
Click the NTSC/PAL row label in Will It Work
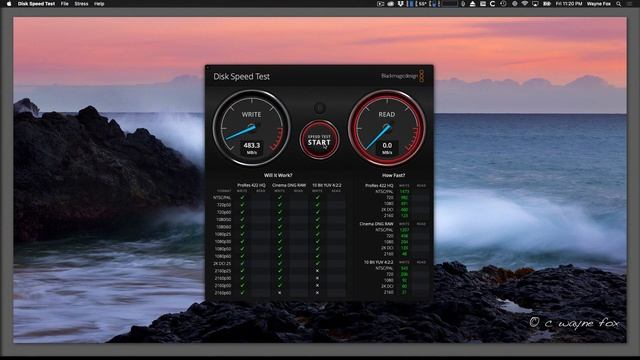click(x=222, y=198)
